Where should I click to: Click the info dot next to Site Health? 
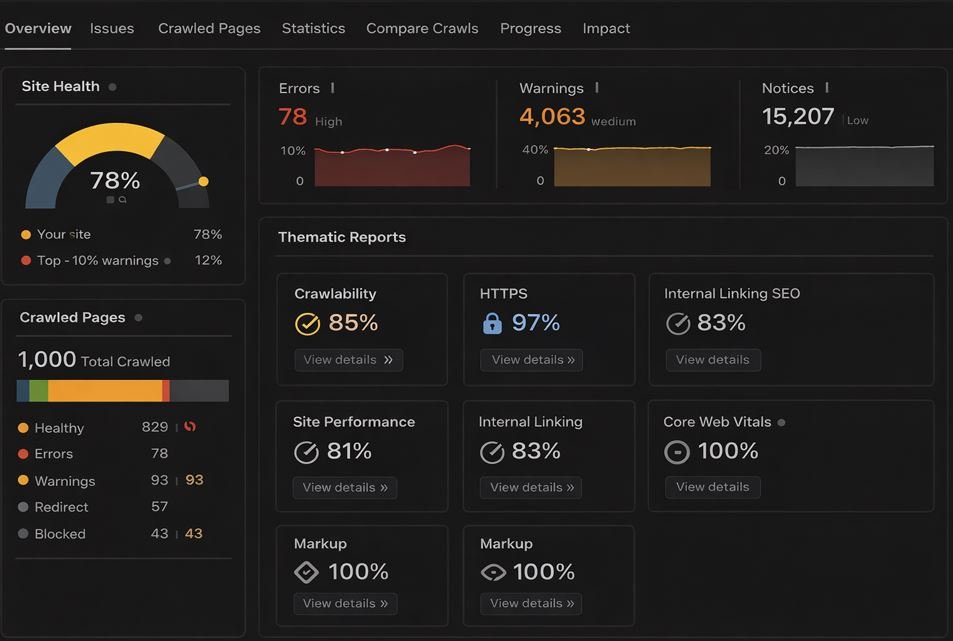(x=112, y=87)
